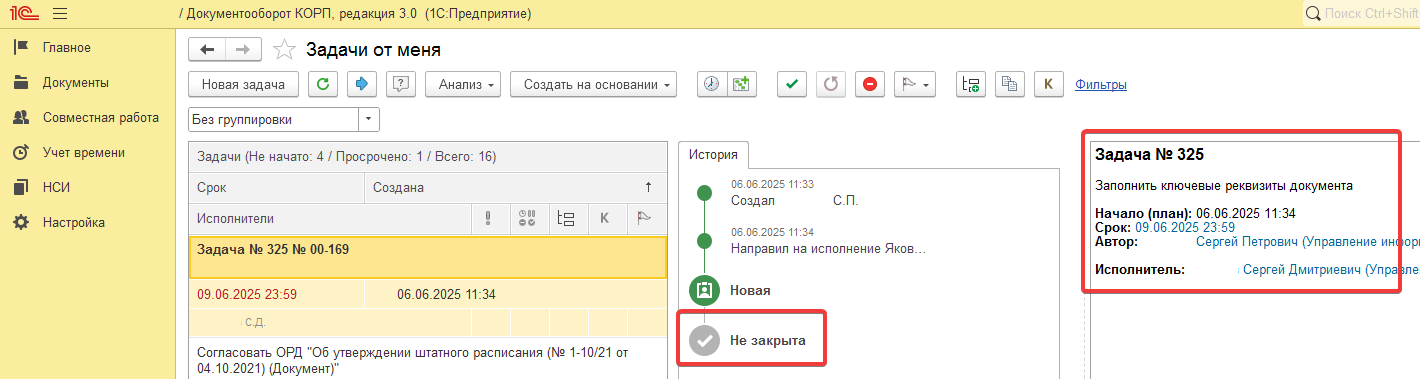Click the Направил на исполнение history entry

(829, 240)
